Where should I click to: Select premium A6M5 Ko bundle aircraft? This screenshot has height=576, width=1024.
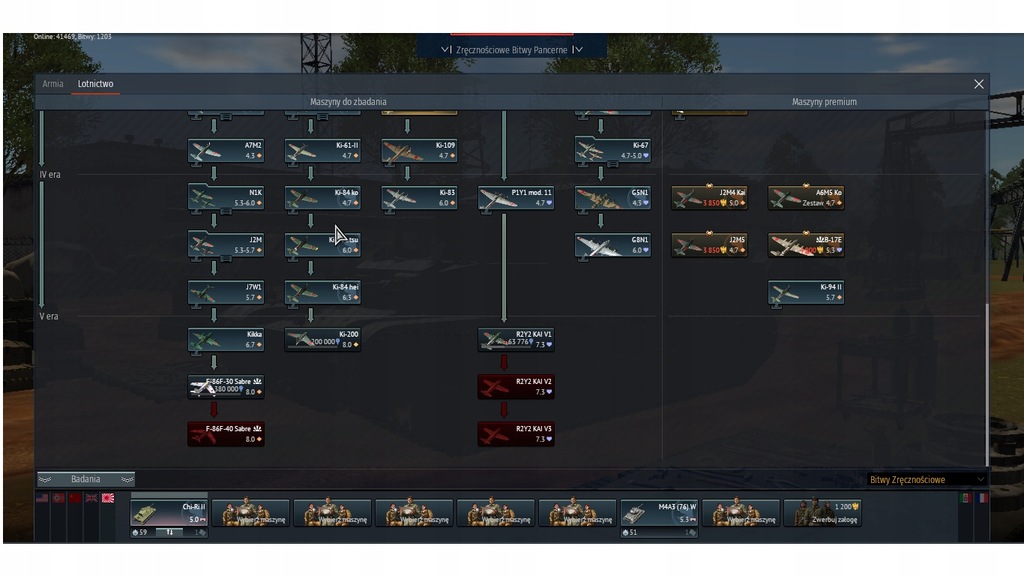(x=806, y=198)
